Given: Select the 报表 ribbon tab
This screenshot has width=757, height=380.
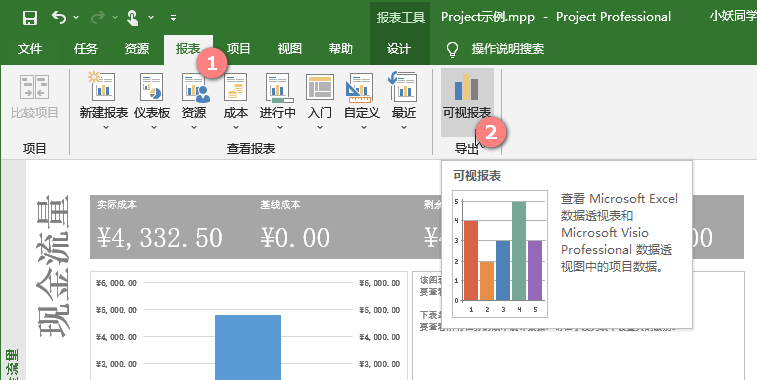Looking at the screenshot, I should (188, 49).
